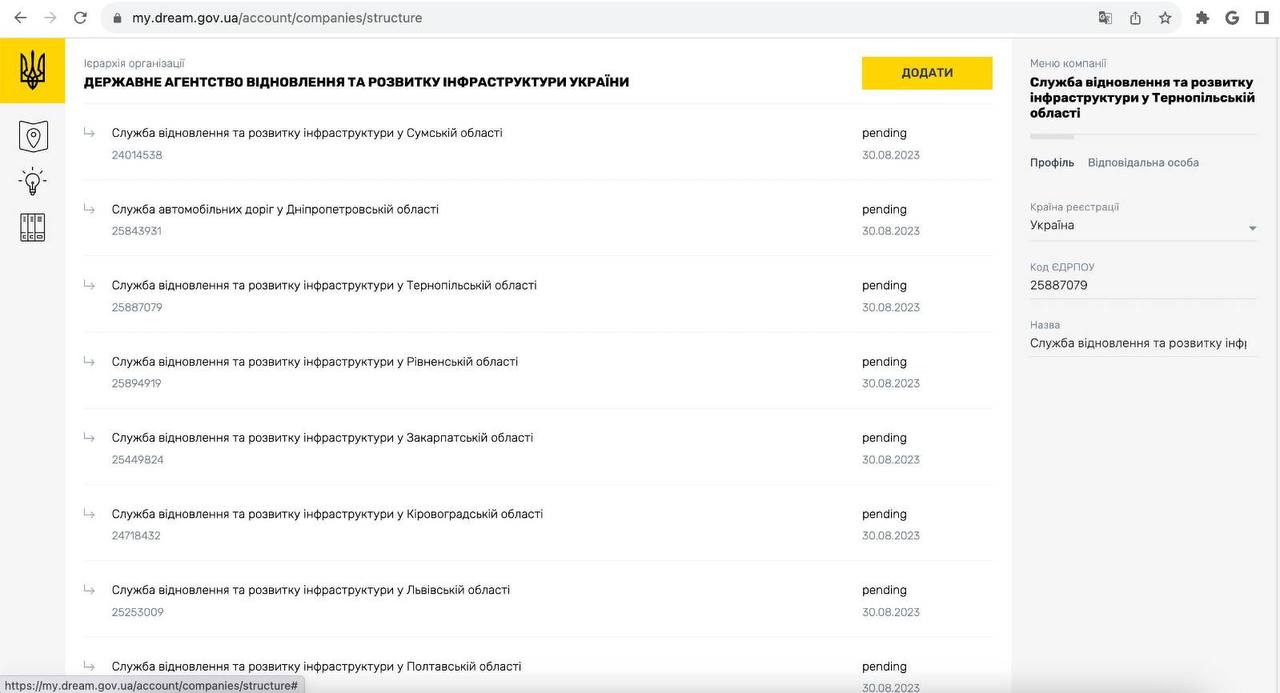
Task: Switch to the Профіль tab
Action: point(1051,163)
